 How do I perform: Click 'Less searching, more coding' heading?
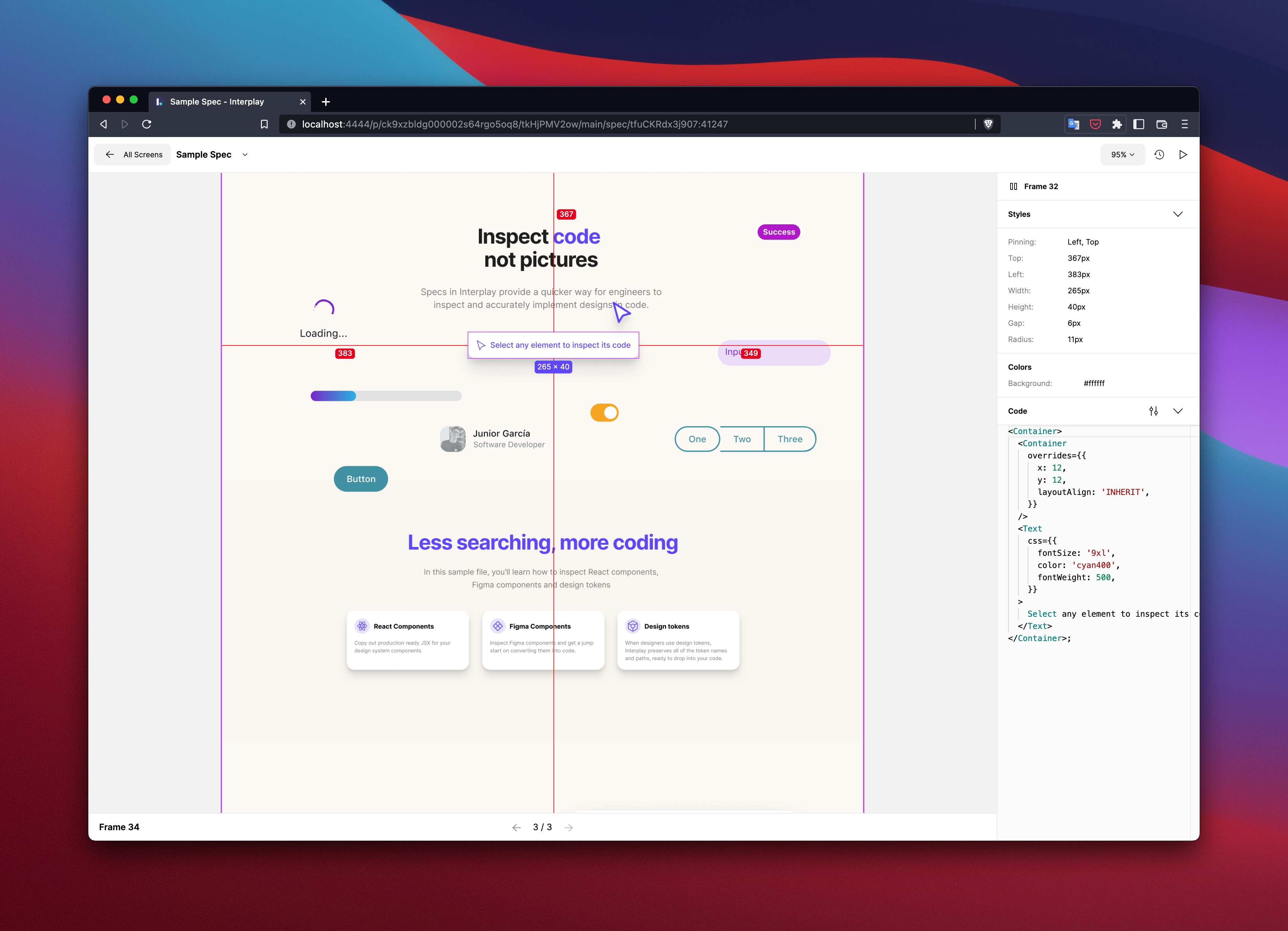pyautogui.click(x=542, y=543)
